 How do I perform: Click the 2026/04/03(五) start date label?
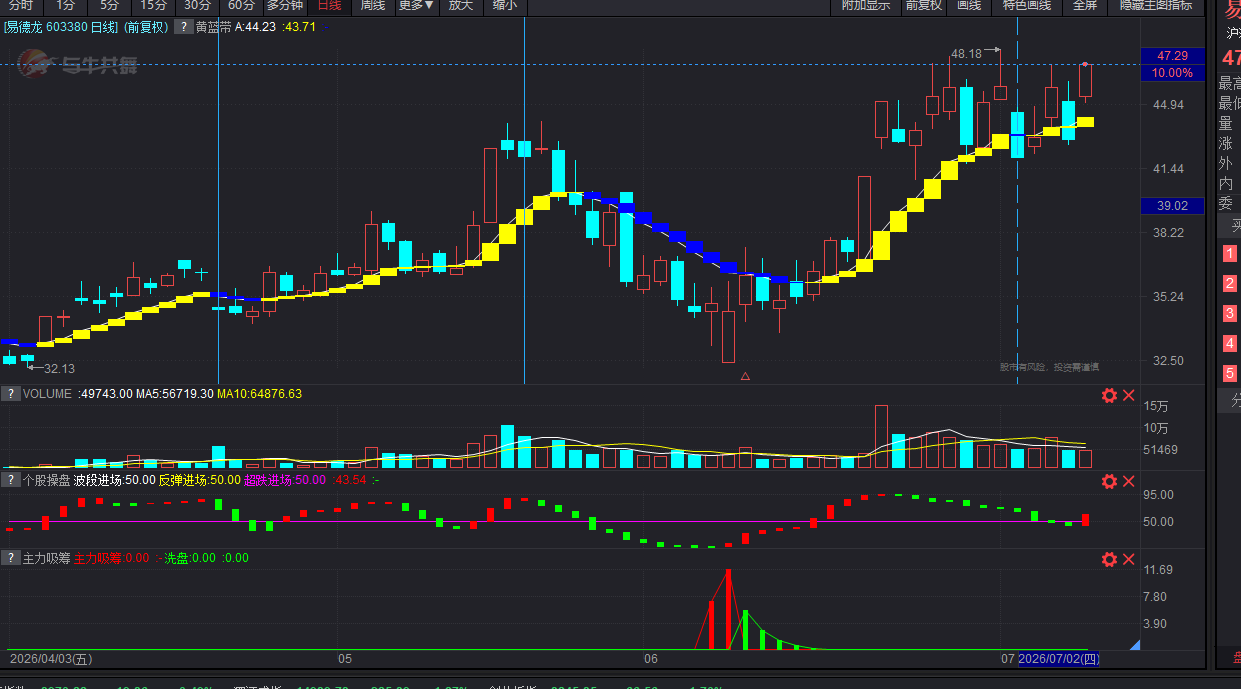click(51, 659)
